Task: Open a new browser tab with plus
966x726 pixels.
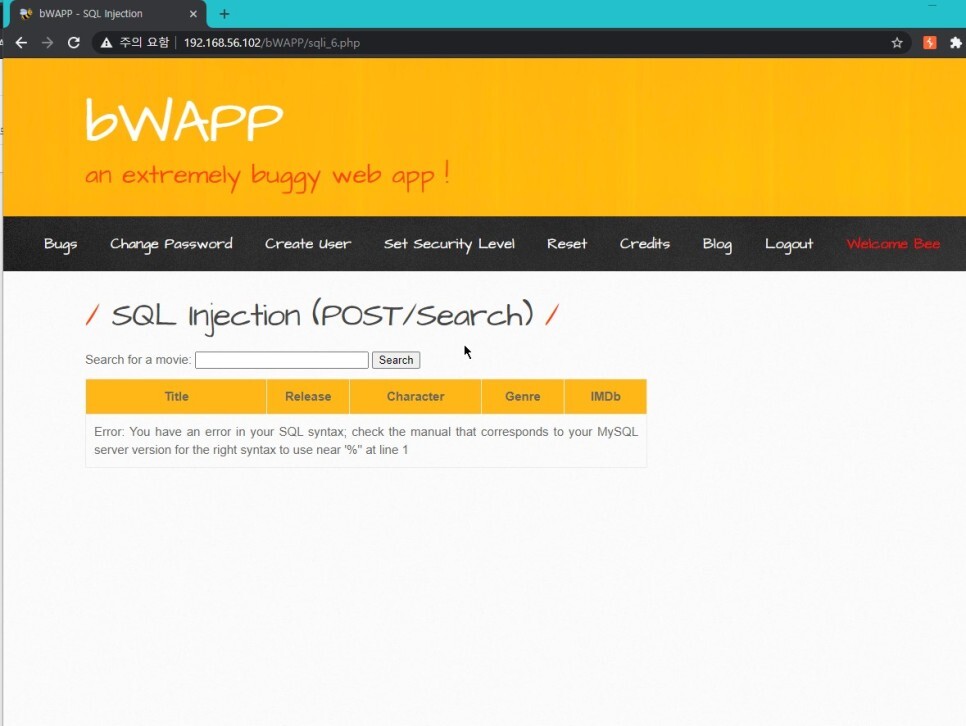Action: pyautogui.click(x=224, y=14)
